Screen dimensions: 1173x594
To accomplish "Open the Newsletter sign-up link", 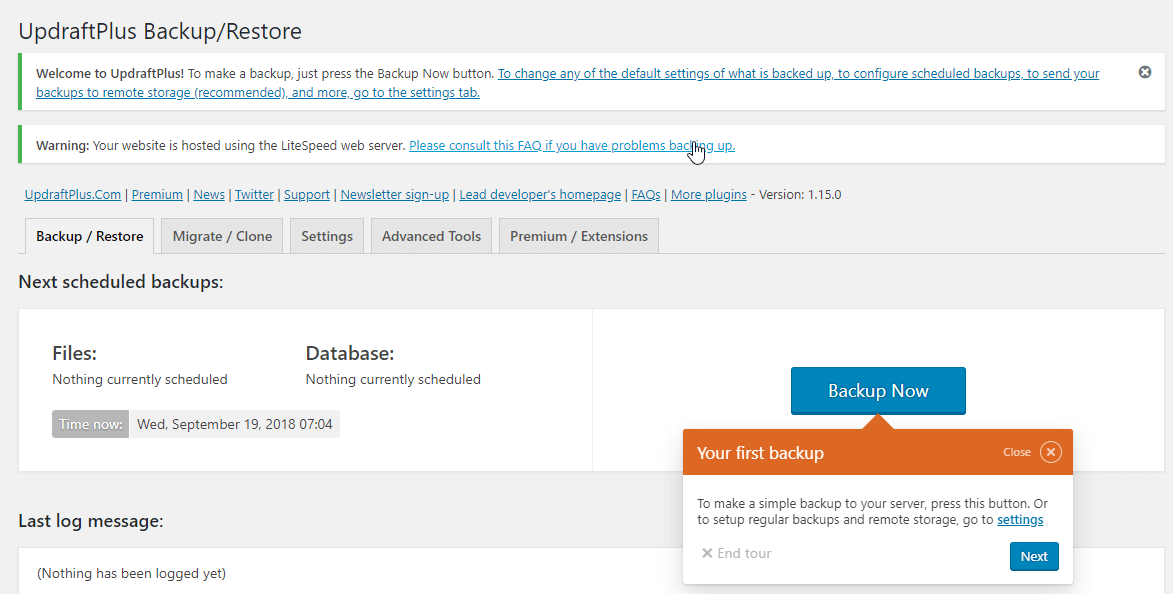I will (394, 194).
